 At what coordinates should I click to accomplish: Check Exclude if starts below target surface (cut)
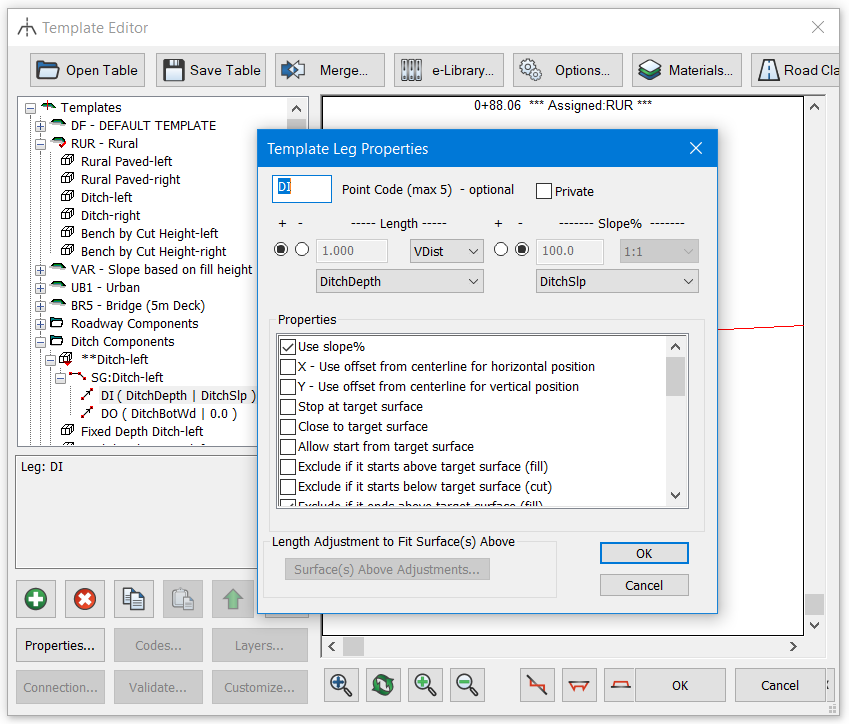pos(288,486)
